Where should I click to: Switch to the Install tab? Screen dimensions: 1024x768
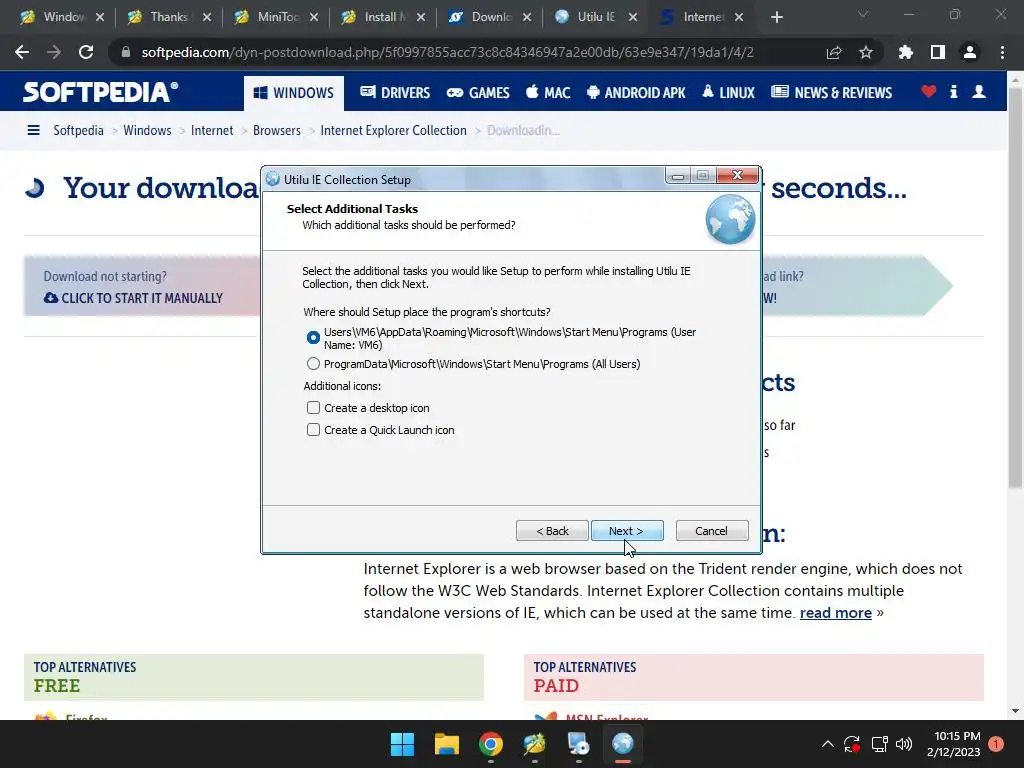(384, 17)
